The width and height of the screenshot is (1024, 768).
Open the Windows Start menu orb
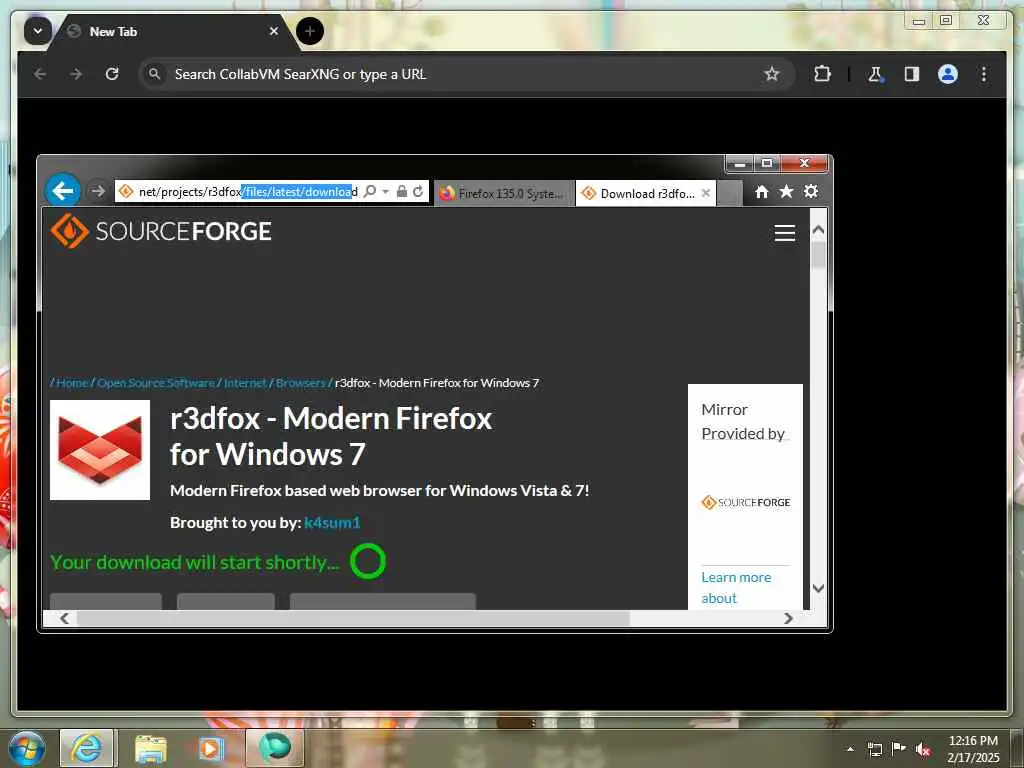(27, 748)
